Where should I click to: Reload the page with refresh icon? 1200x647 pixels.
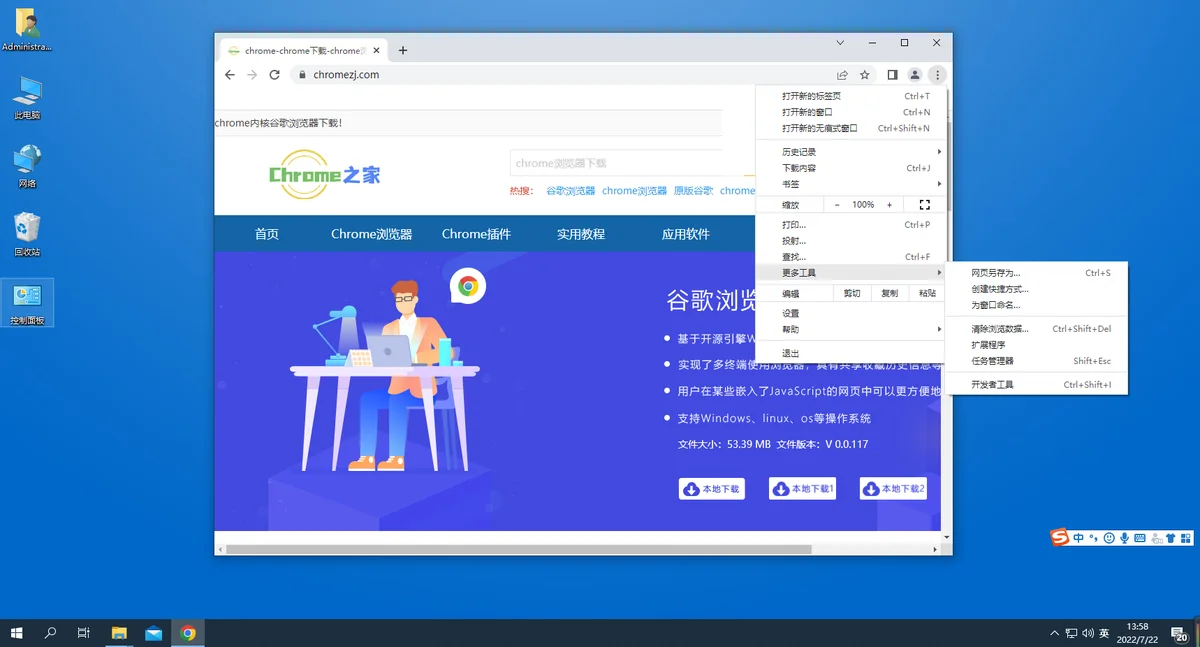click(274, 75)
